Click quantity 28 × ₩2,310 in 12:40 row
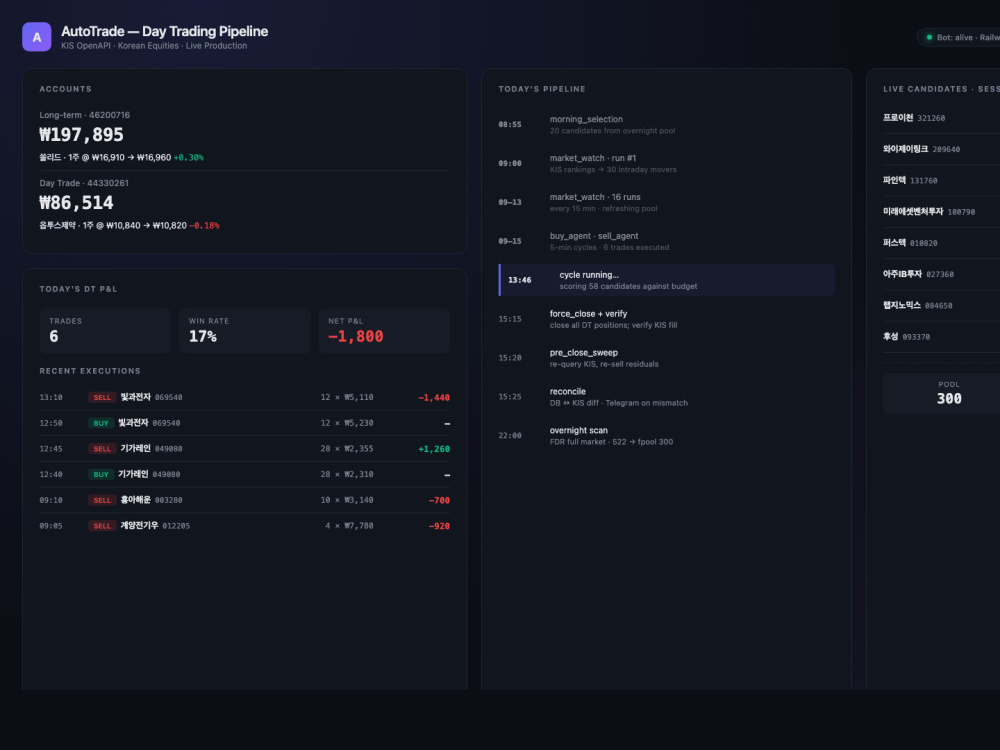 pyautogui.click(x=347, y=474)
